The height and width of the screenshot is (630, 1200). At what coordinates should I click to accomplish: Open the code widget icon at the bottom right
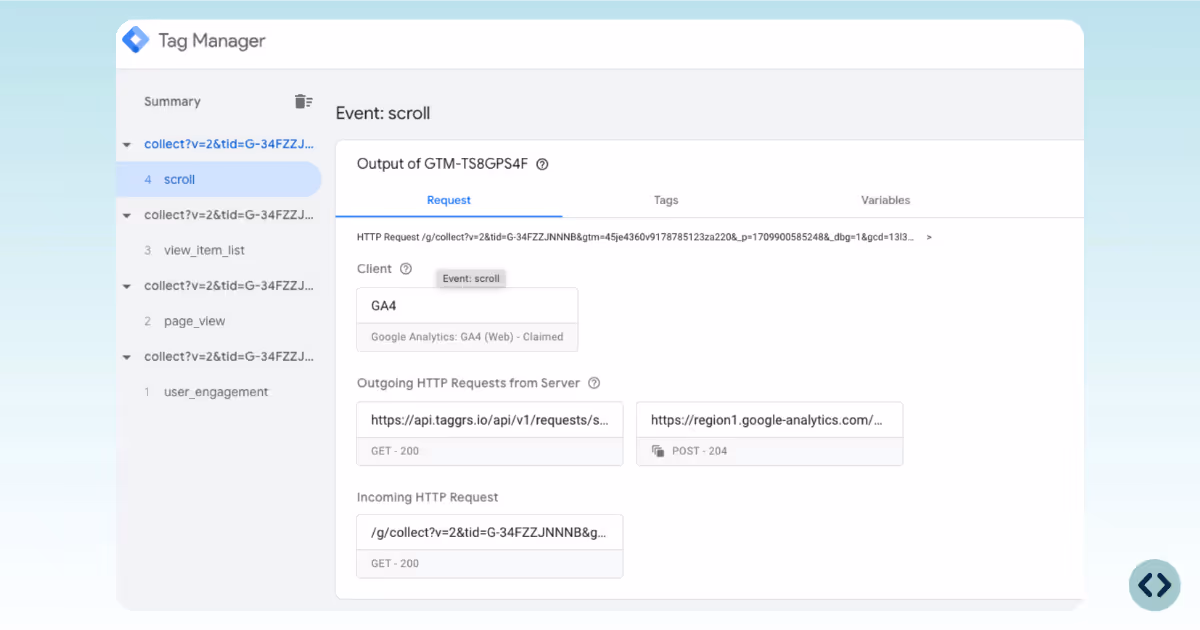tap(1154, 585)
